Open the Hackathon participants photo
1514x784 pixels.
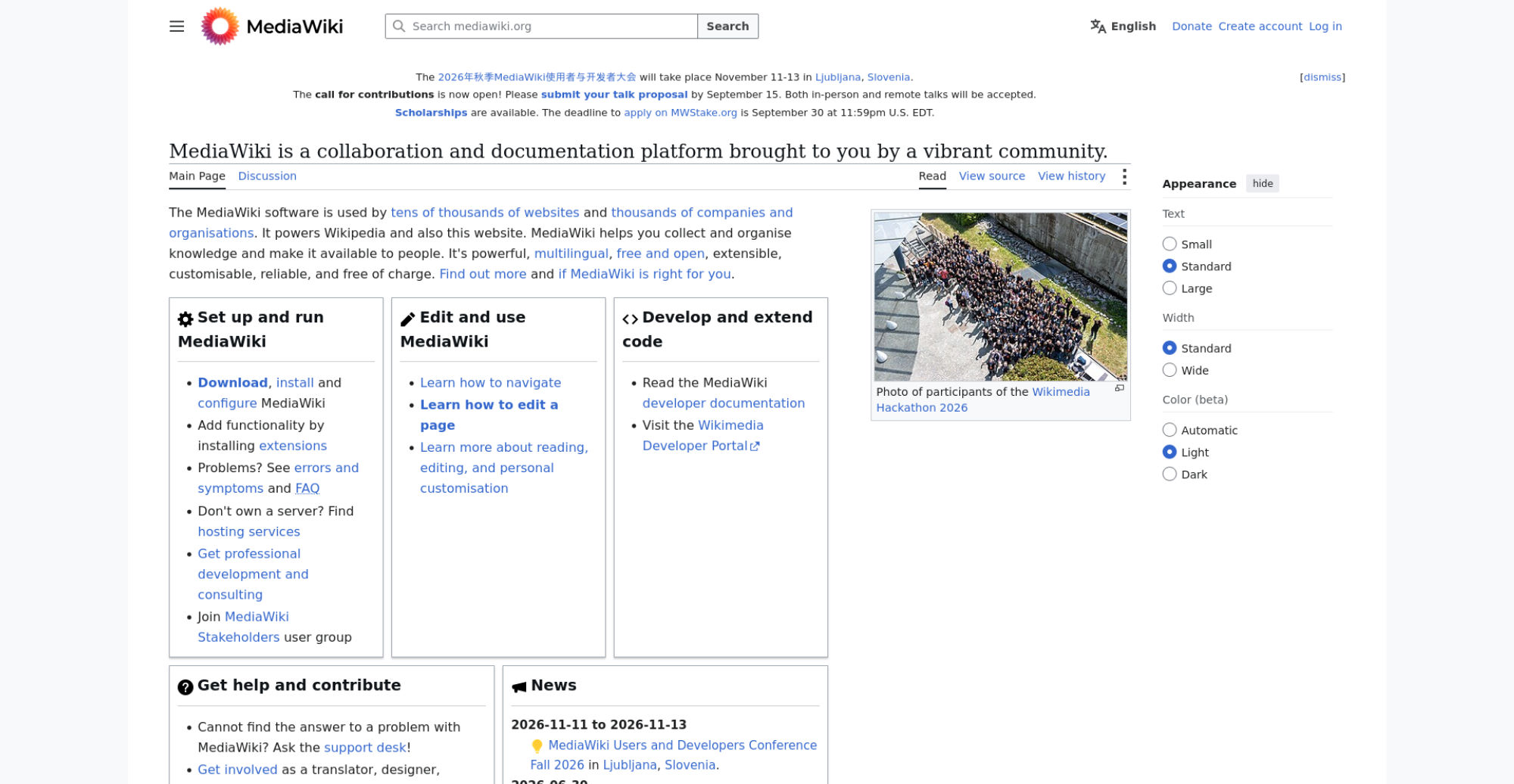point(1001,297)
